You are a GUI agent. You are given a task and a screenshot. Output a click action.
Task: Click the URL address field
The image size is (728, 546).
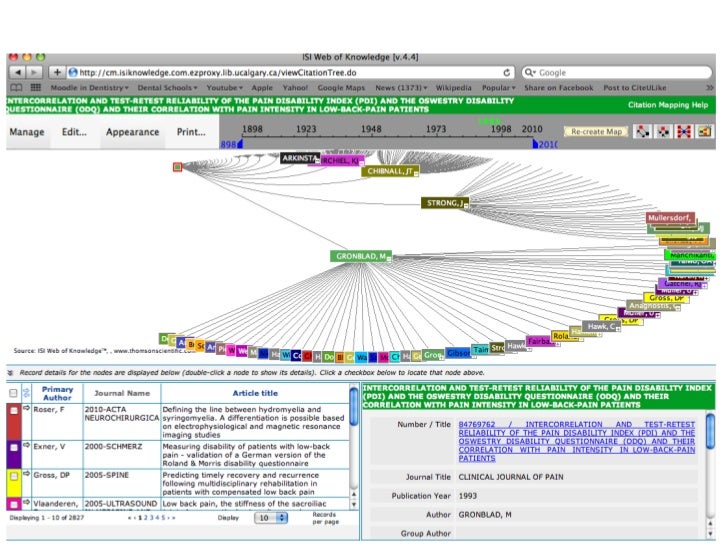(290, 72)
